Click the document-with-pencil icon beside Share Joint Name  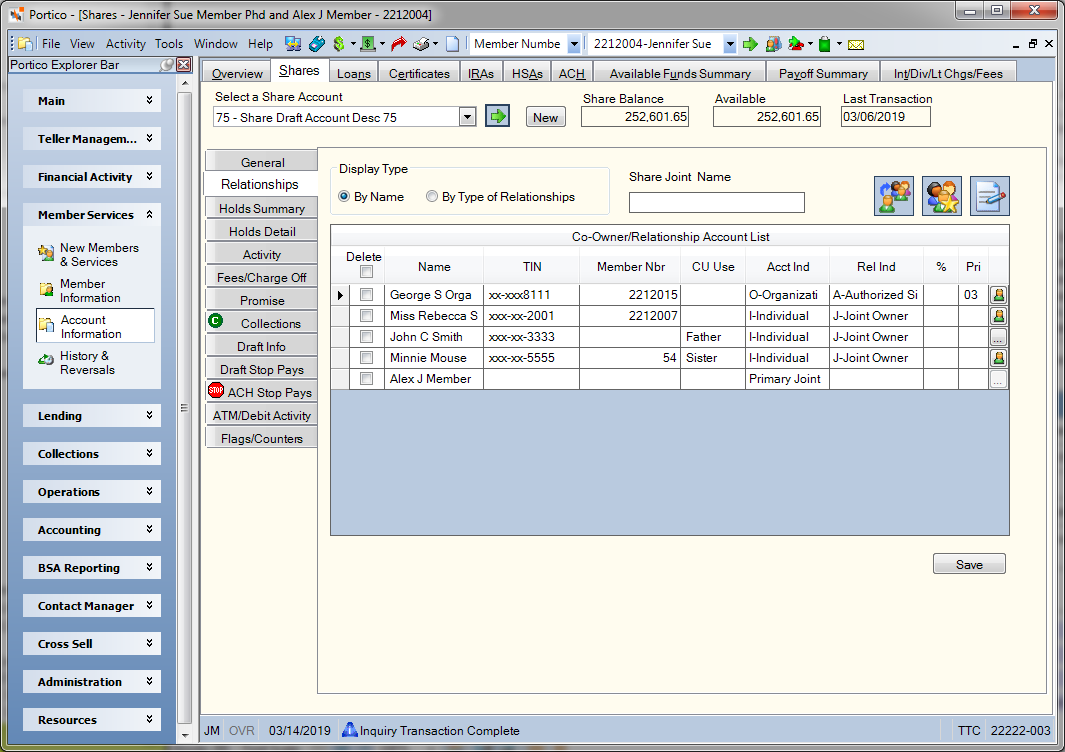[989, 196]
